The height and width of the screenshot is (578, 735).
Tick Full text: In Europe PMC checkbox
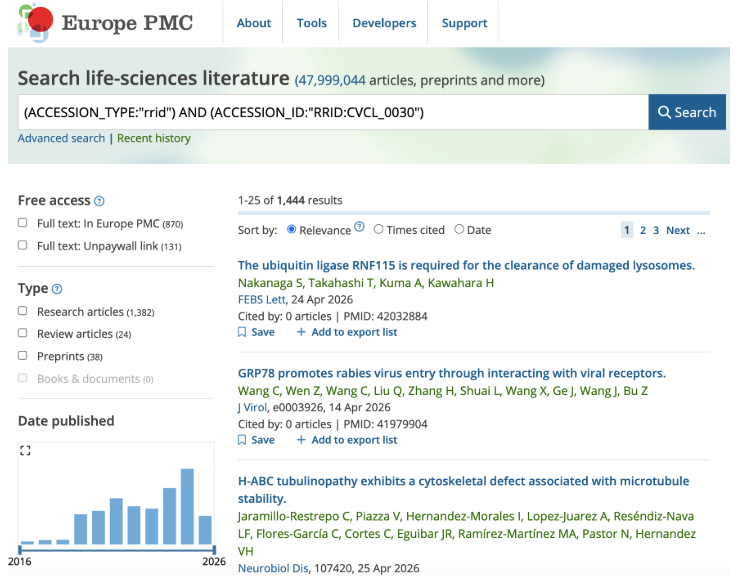pyautogui.click(x=22, y=223)
